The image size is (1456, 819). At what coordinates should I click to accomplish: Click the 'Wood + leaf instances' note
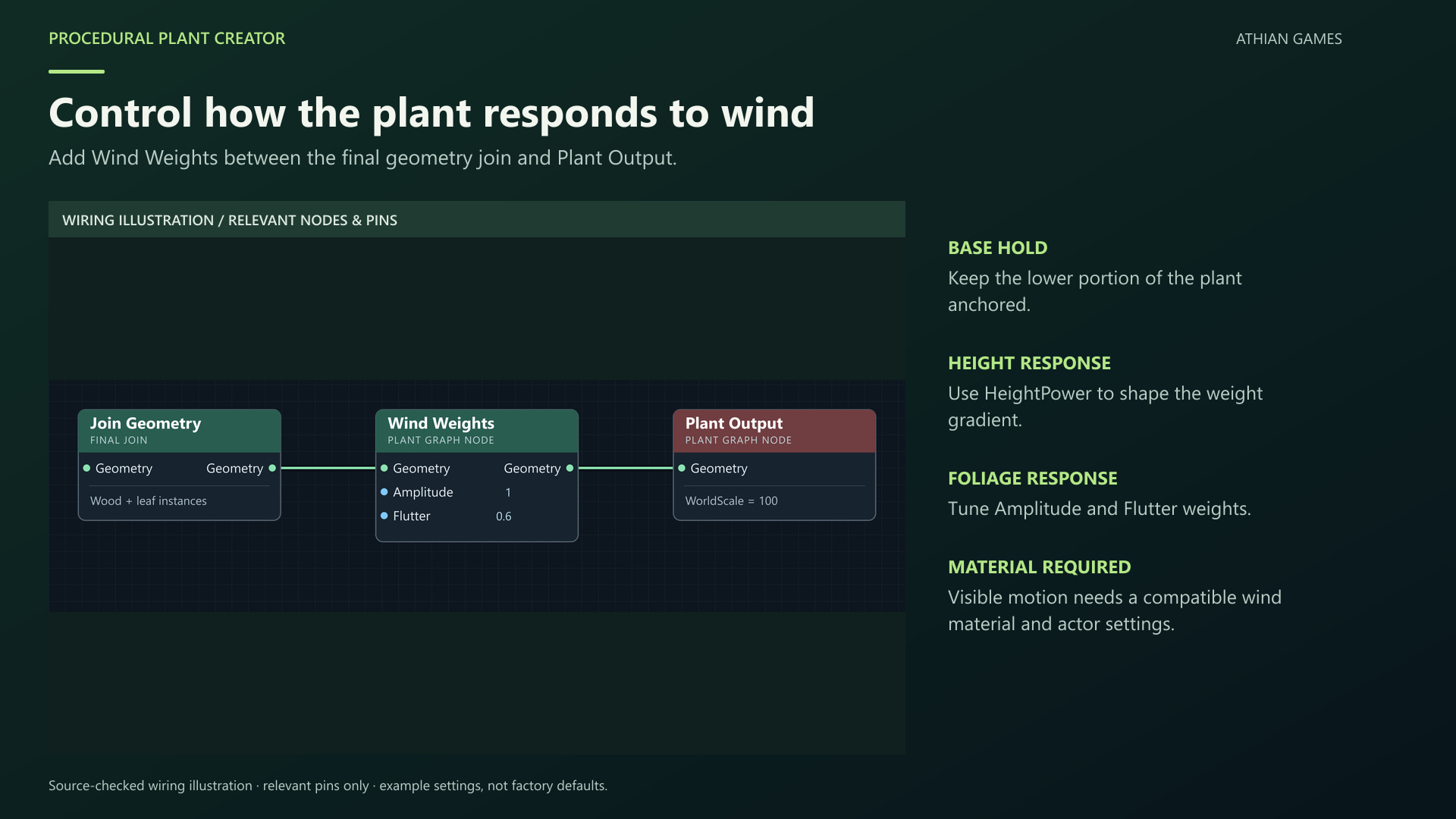[x=149, y=501]
